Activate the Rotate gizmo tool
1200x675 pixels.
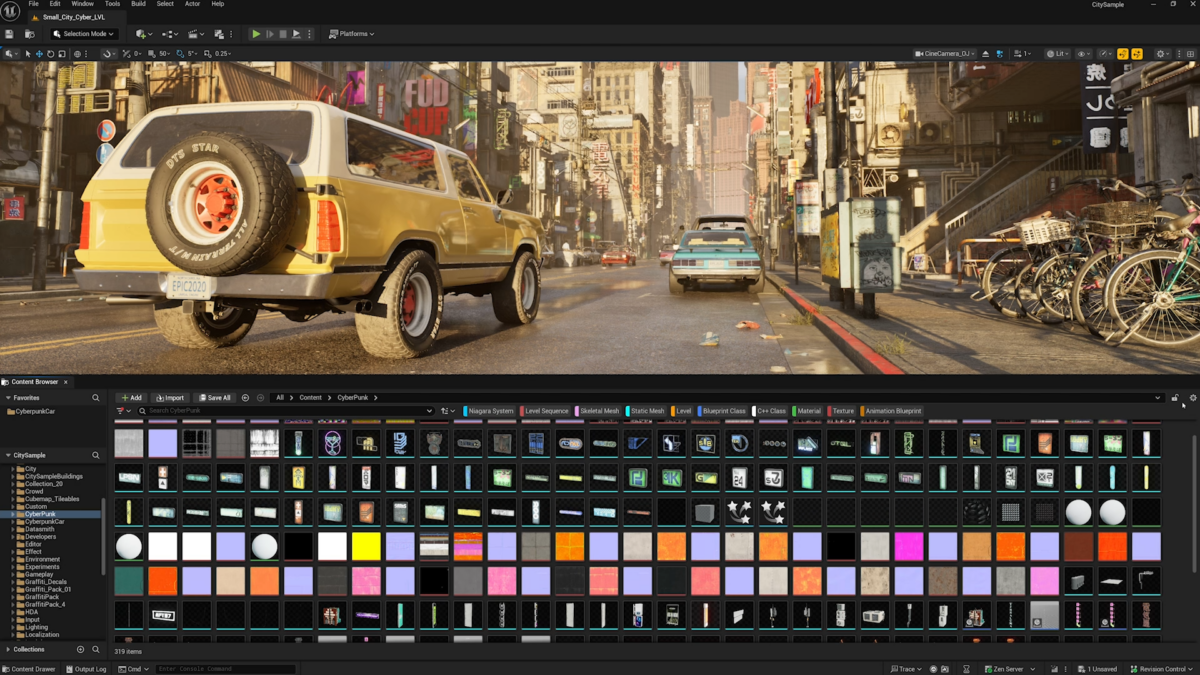[x=50, y=54]
